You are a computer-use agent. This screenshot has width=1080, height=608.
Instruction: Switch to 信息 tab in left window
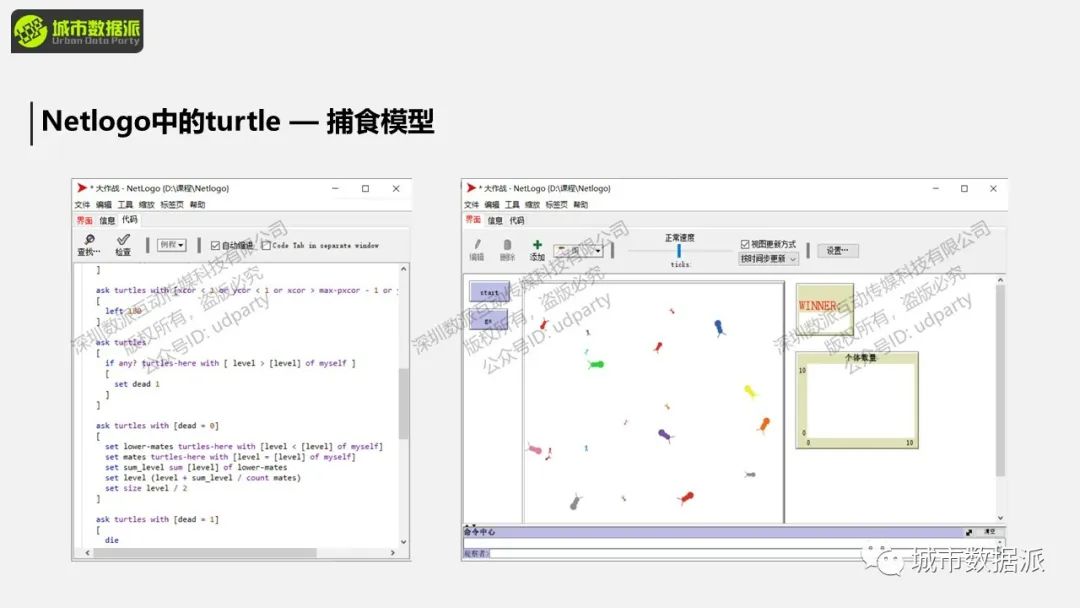click(x=107, y=220)
